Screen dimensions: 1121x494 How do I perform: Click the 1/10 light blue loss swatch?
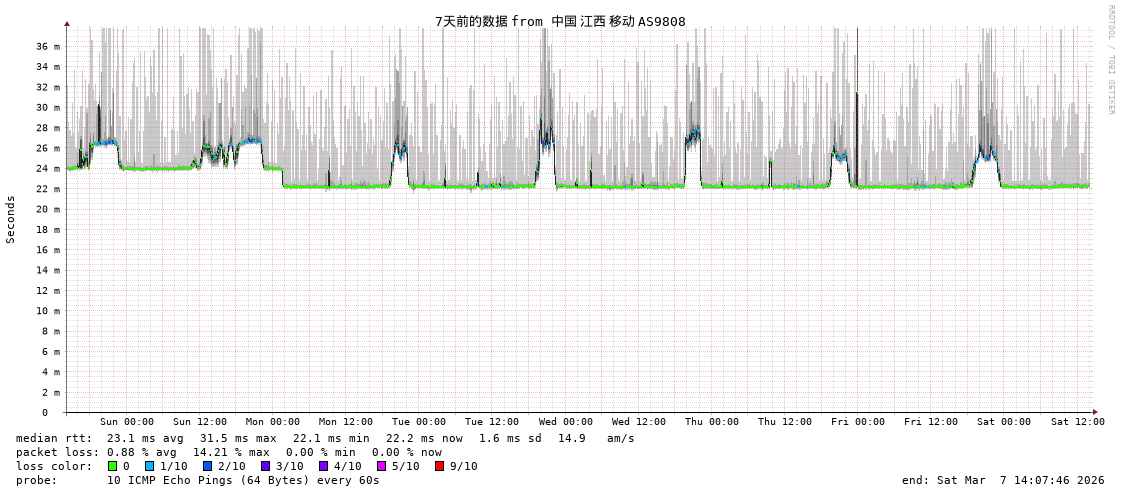click(x=149, y=466)
